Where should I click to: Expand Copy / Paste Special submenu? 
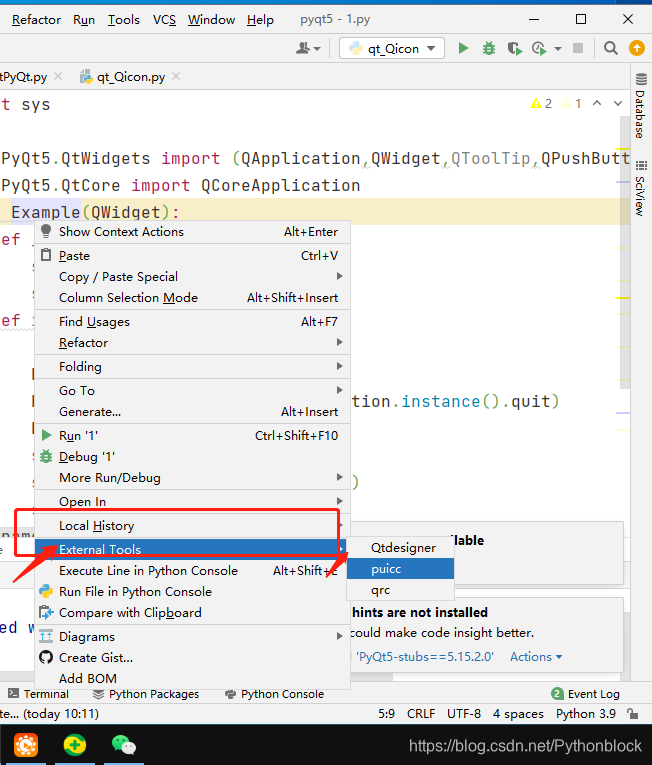(339, 276)
